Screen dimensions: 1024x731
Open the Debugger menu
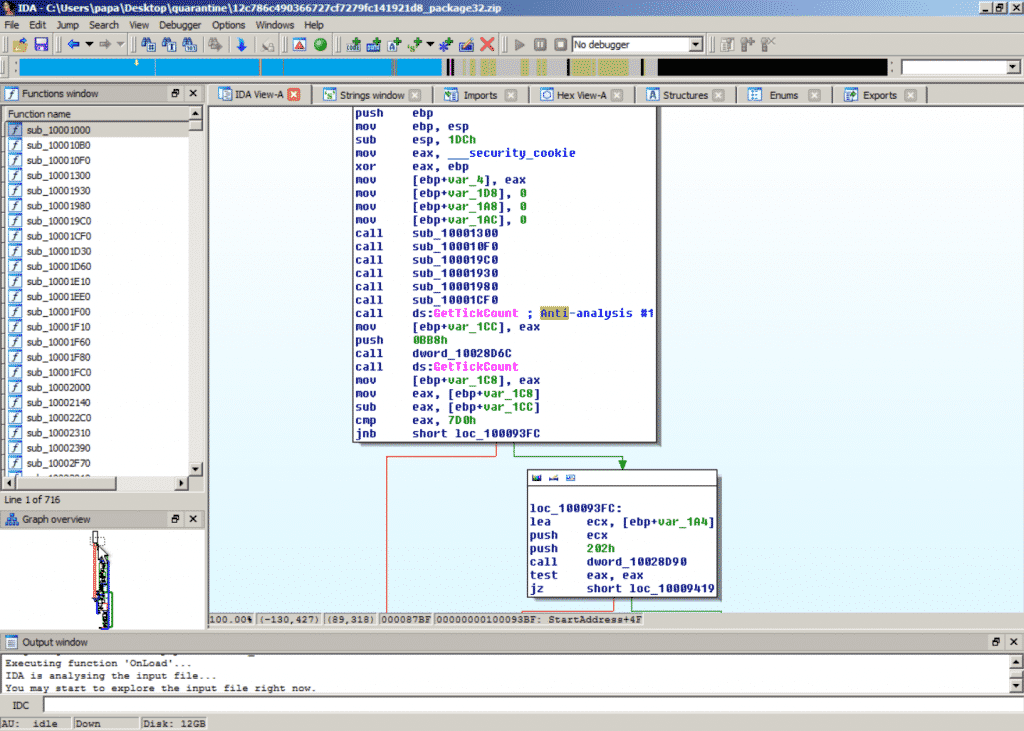180,25
